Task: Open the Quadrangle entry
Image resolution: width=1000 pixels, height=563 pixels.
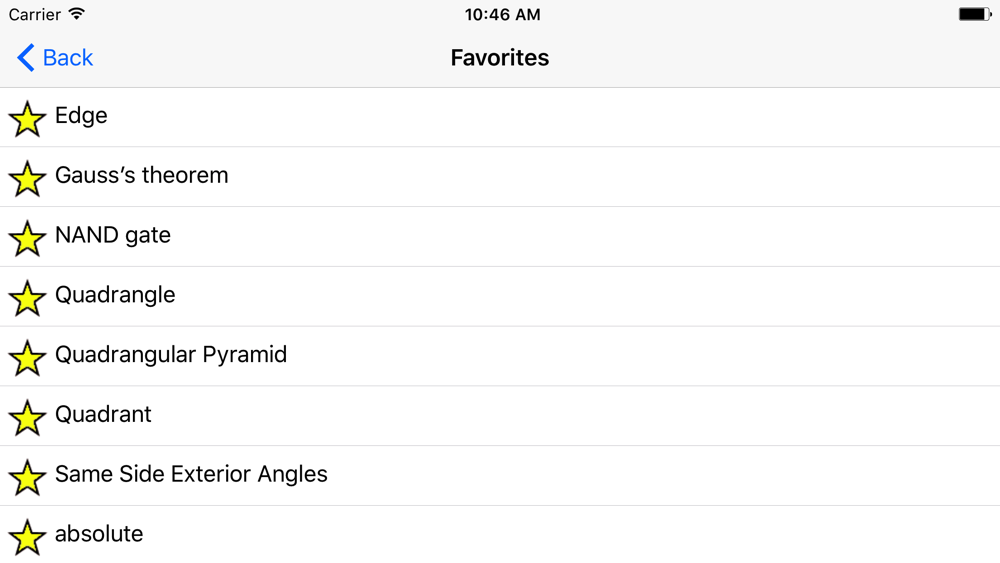Action: (500, 296)
